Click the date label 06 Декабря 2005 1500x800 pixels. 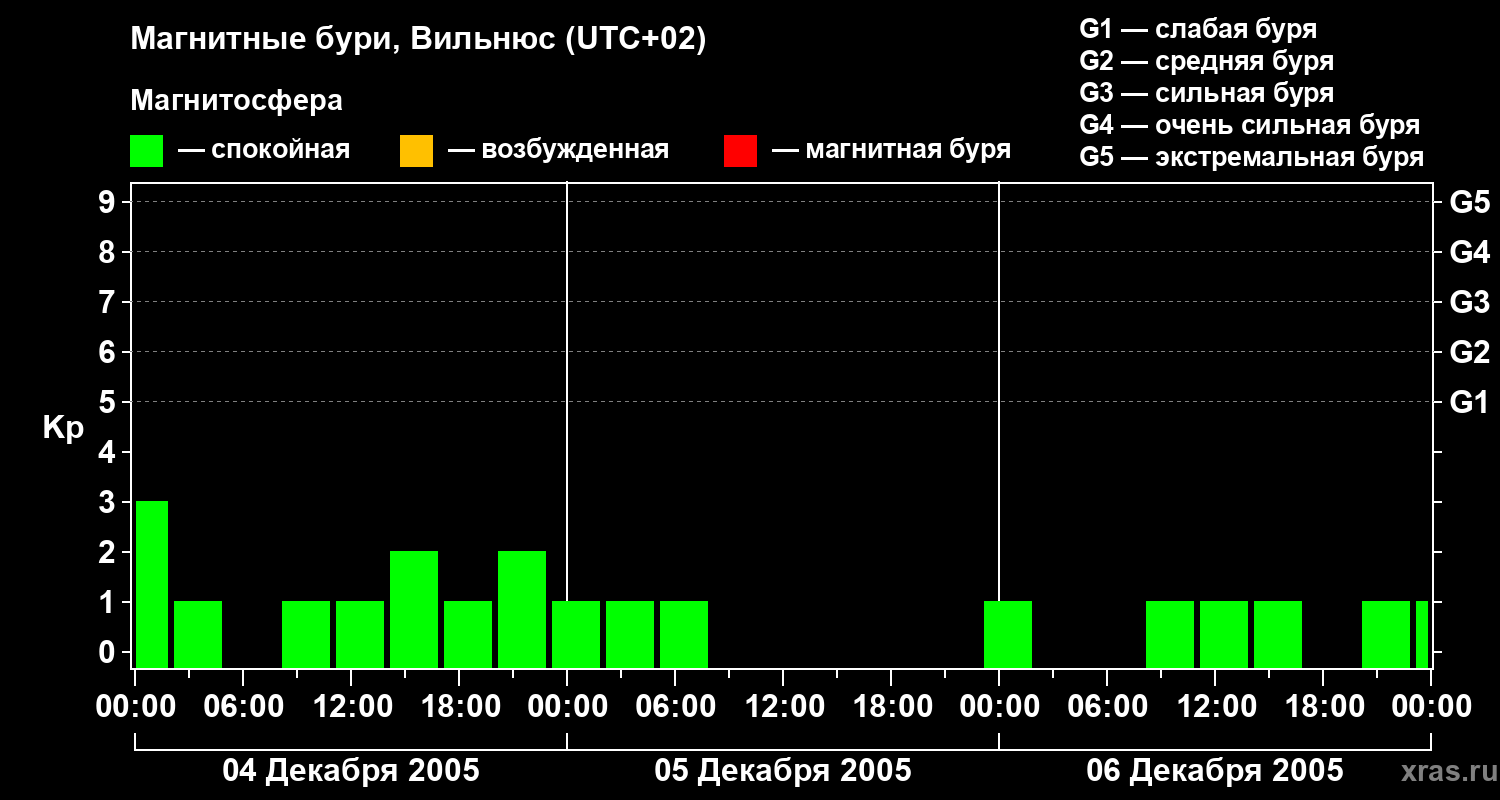[x=1215, y=771]
